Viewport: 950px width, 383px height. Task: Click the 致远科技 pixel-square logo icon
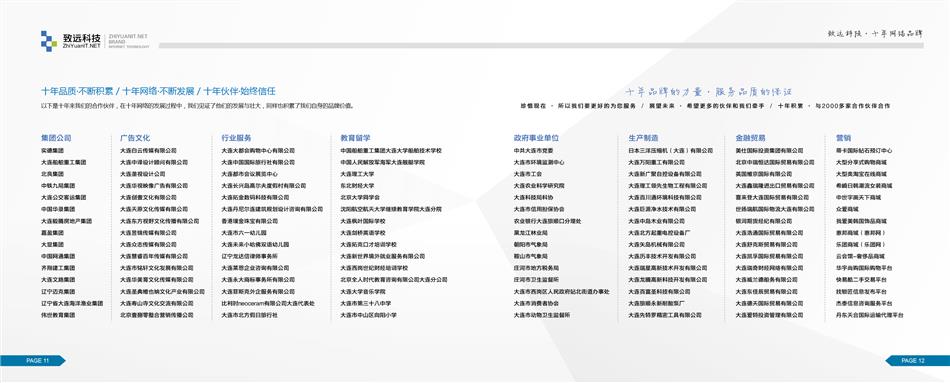click(x=49, y=41)
